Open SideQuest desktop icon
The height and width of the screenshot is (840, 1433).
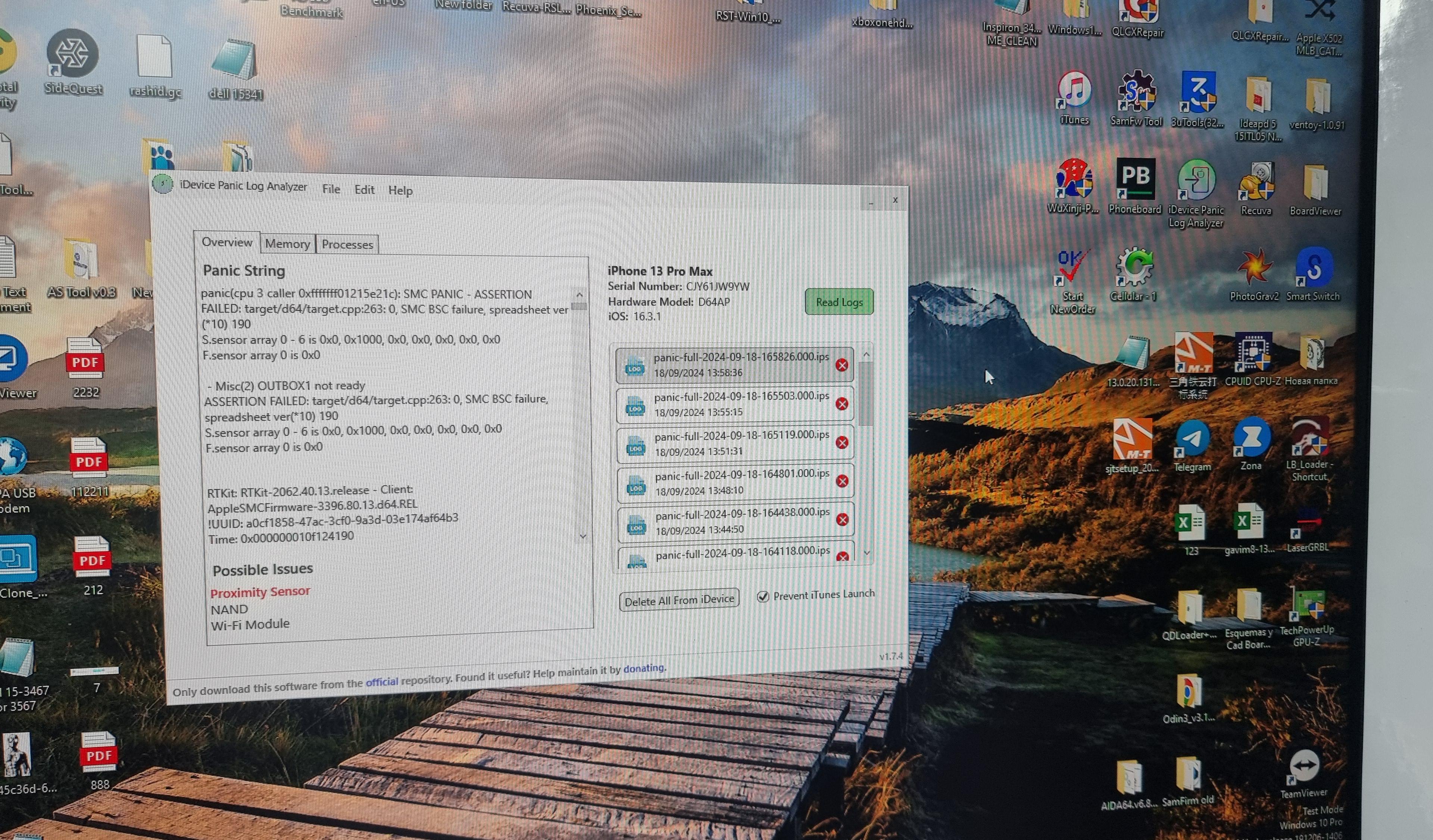[x=74, y=62]
